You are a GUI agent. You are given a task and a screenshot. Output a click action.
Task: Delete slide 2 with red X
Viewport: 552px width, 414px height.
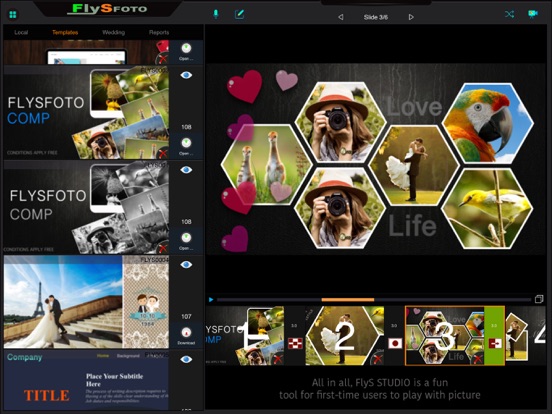377,359
